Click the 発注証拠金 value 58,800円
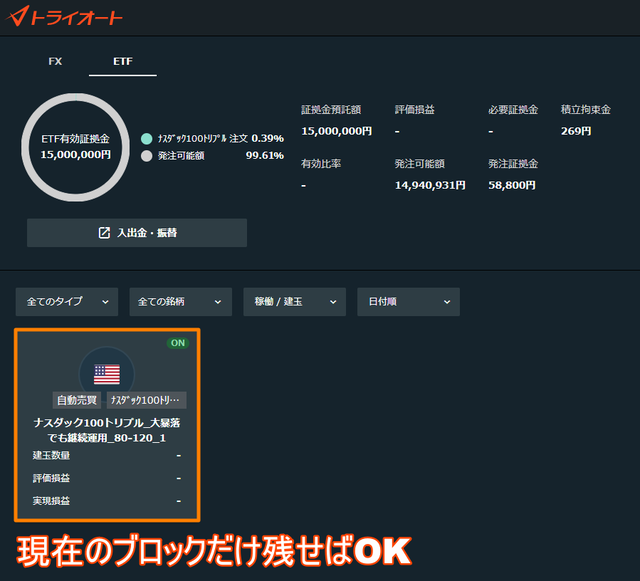This screenshot has height=581, width=640. click(512, 185)
